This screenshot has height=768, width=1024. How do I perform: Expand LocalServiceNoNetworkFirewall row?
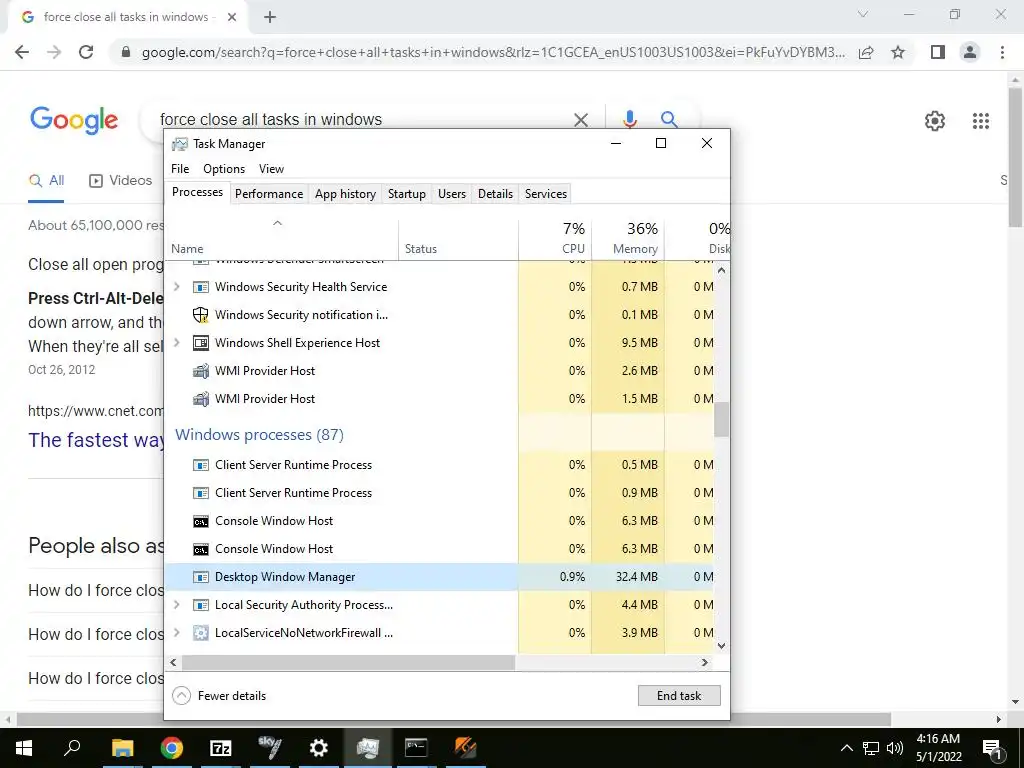pos(176,633)
